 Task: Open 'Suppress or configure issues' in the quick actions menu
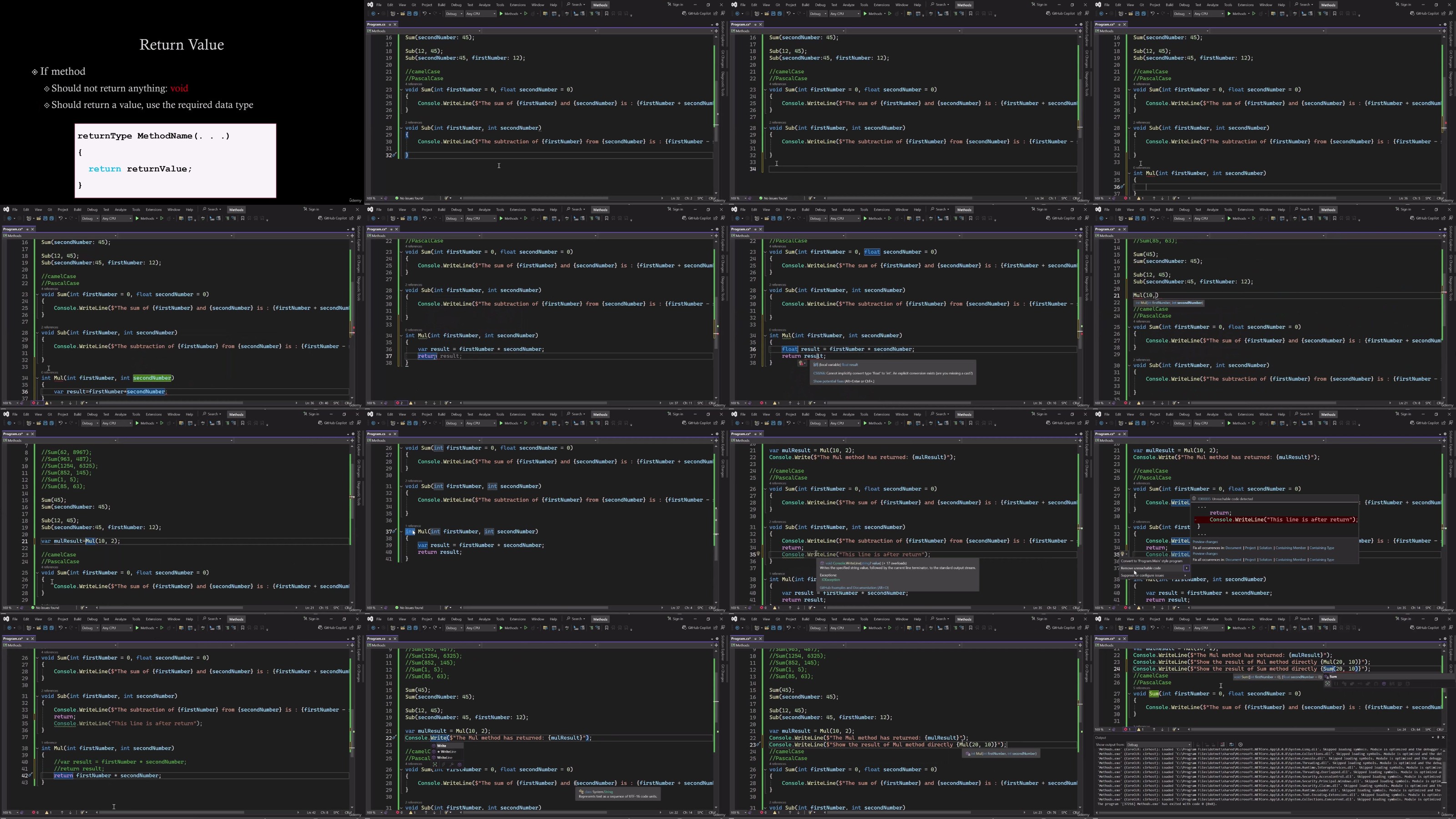1142,576
